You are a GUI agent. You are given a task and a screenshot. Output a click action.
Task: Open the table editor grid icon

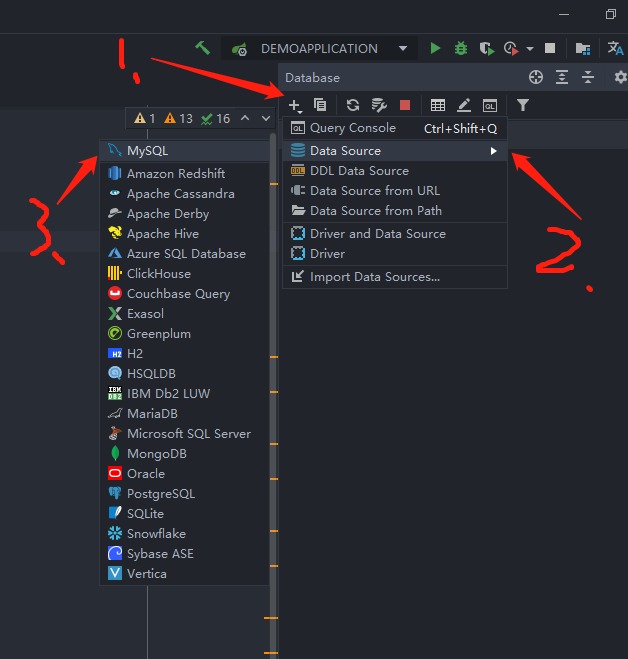tap(438, 105)
